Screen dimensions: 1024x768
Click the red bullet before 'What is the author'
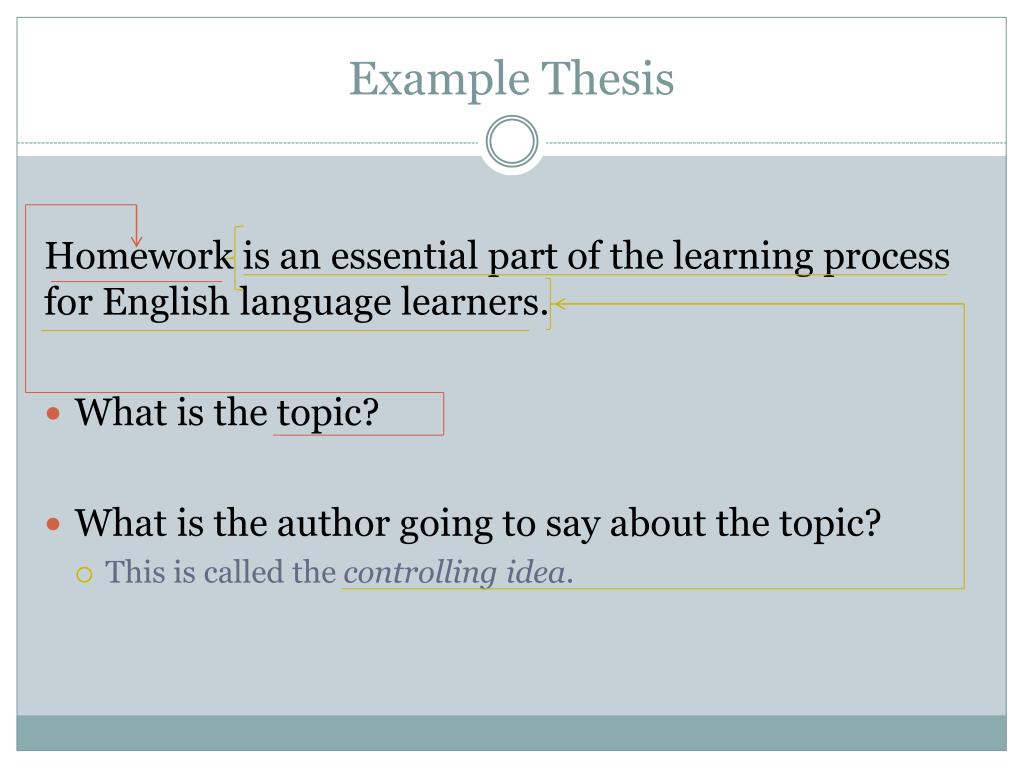pyautogui.click(x=54, y=524)
